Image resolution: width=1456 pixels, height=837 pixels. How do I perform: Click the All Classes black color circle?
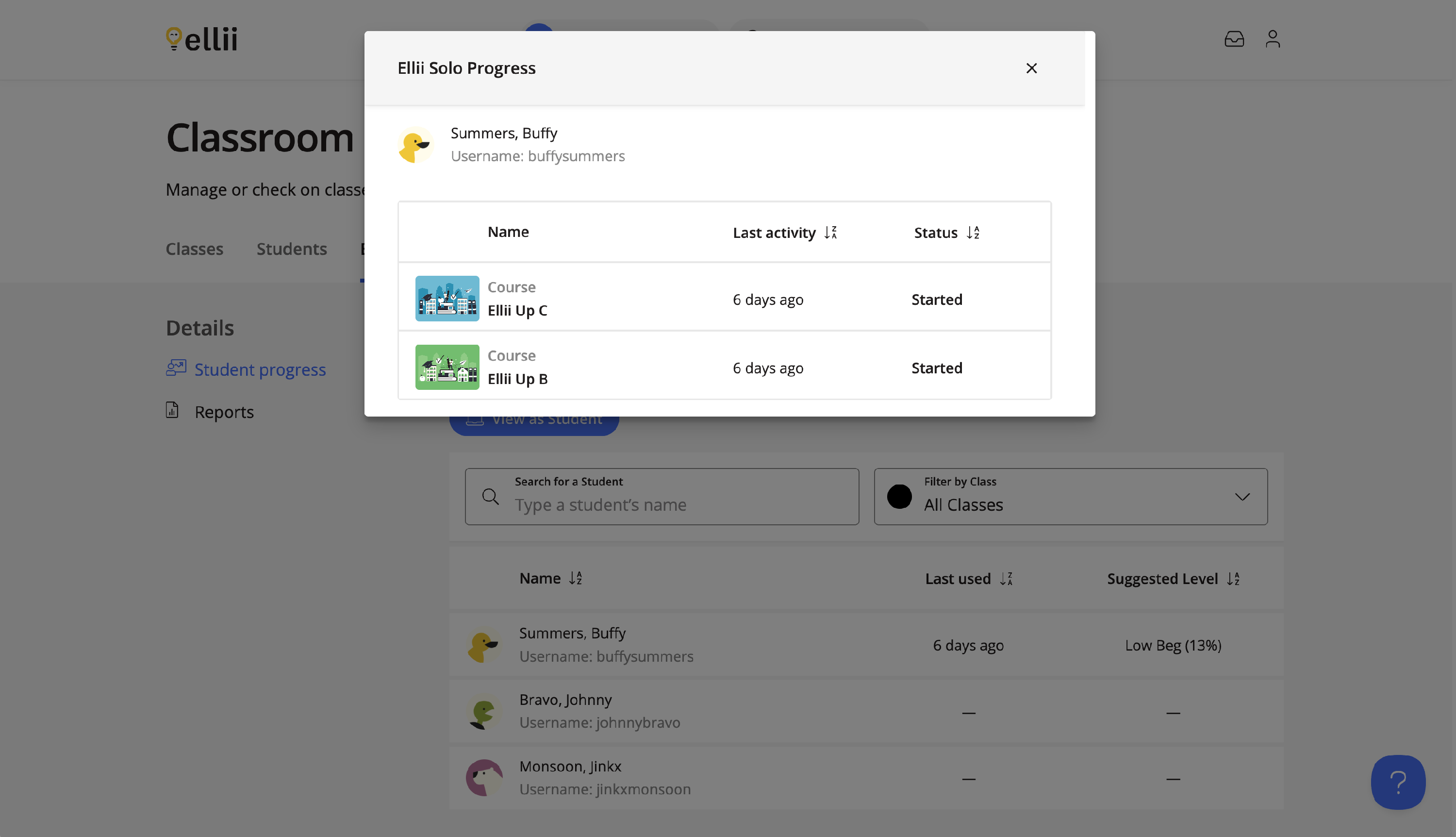(x=899, y=497)
